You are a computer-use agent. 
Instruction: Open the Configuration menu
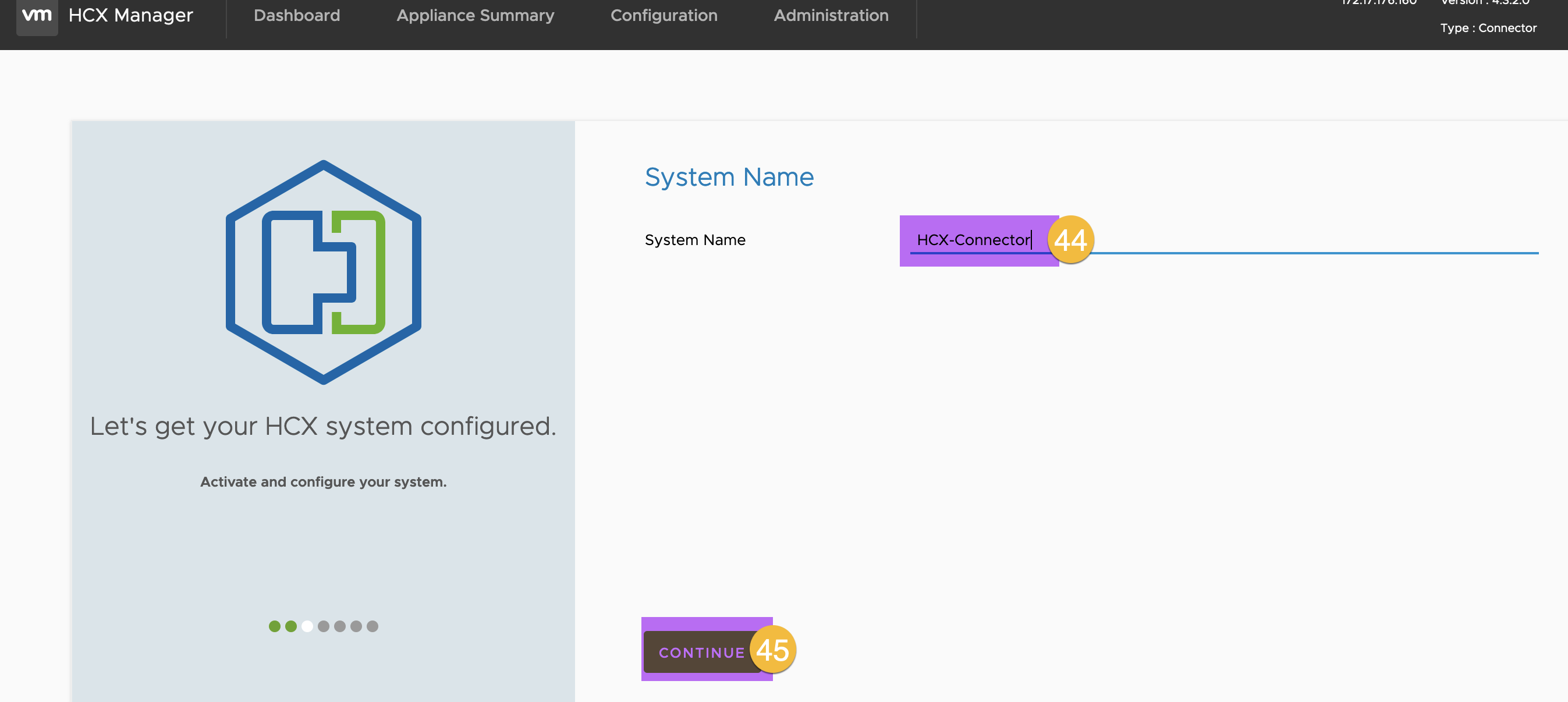coord(664,16)
